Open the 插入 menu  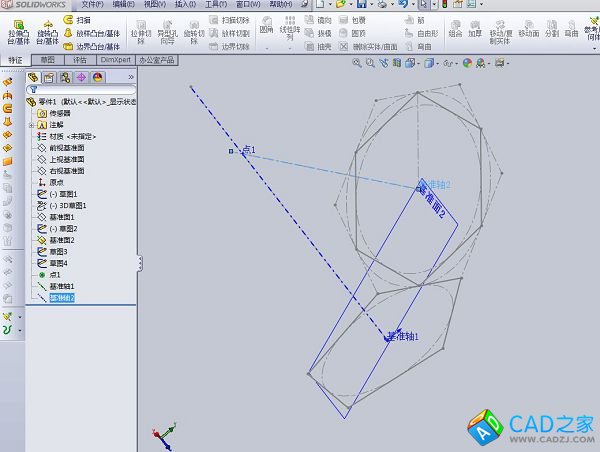point(185,5)
